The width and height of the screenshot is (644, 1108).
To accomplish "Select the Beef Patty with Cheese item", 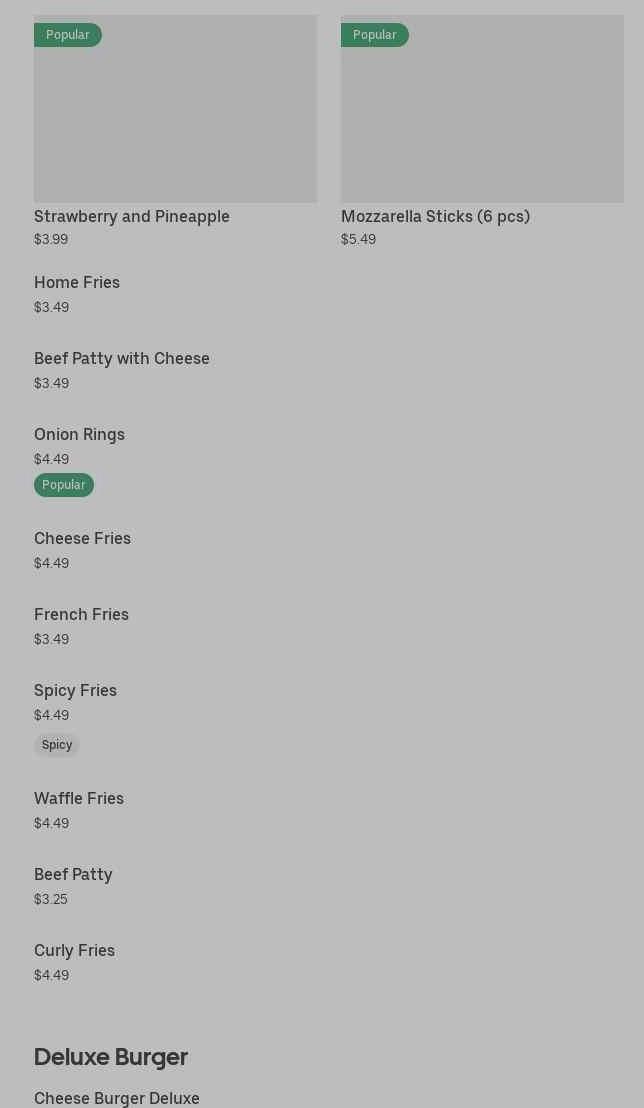I will (x=122, y=358).
